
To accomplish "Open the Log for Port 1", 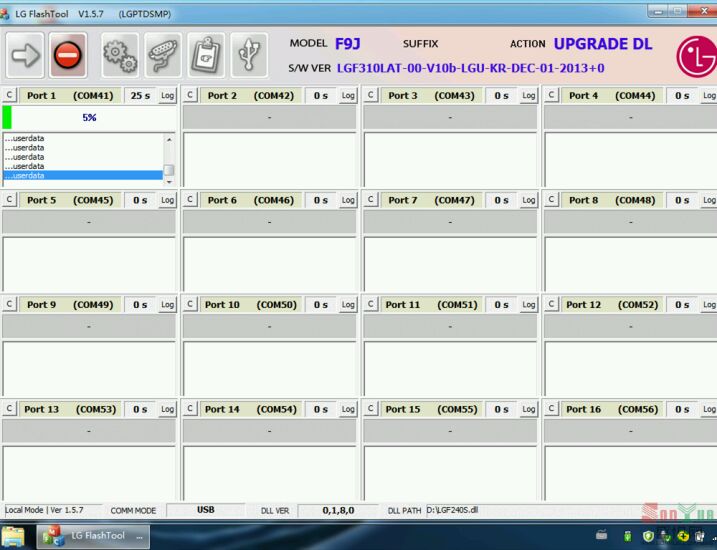I will point(167,96).
